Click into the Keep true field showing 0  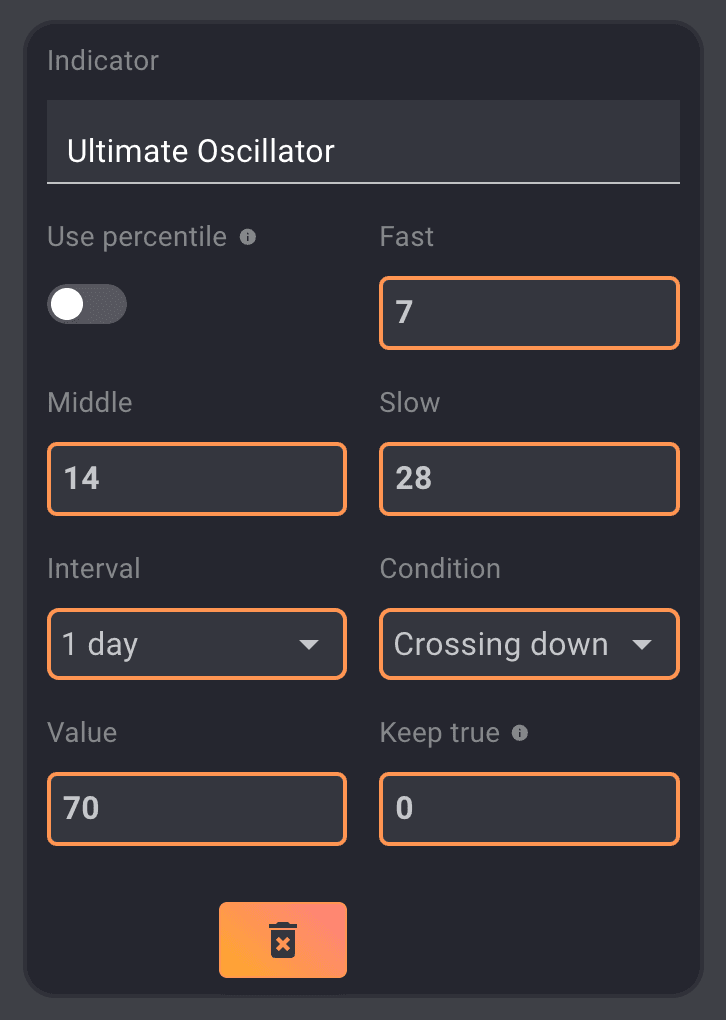click(x=529, y=808)
